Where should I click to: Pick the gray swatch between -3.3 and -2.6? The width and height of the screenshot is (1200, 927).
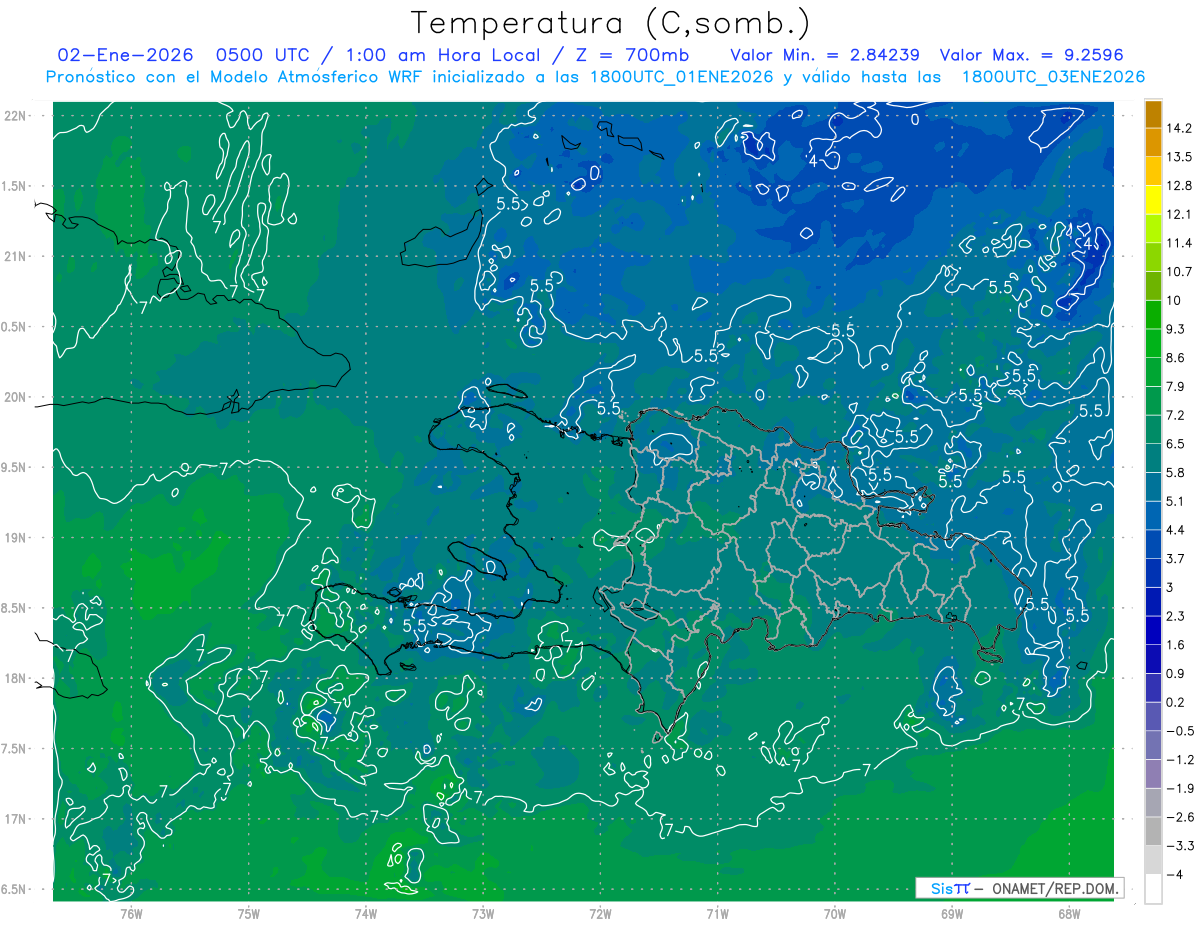1153,831
